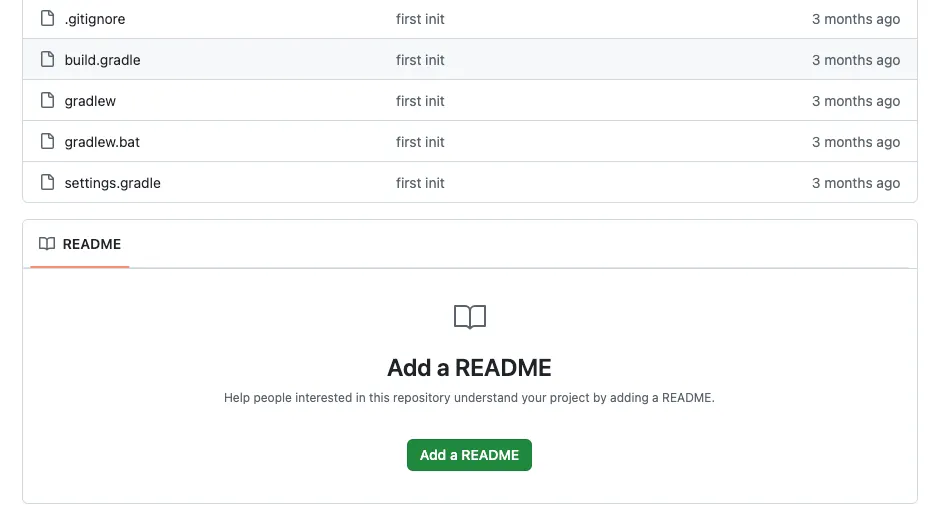Open the .gitignore file
The height and width of the screenshot is (523, 938).
point(95,19)
